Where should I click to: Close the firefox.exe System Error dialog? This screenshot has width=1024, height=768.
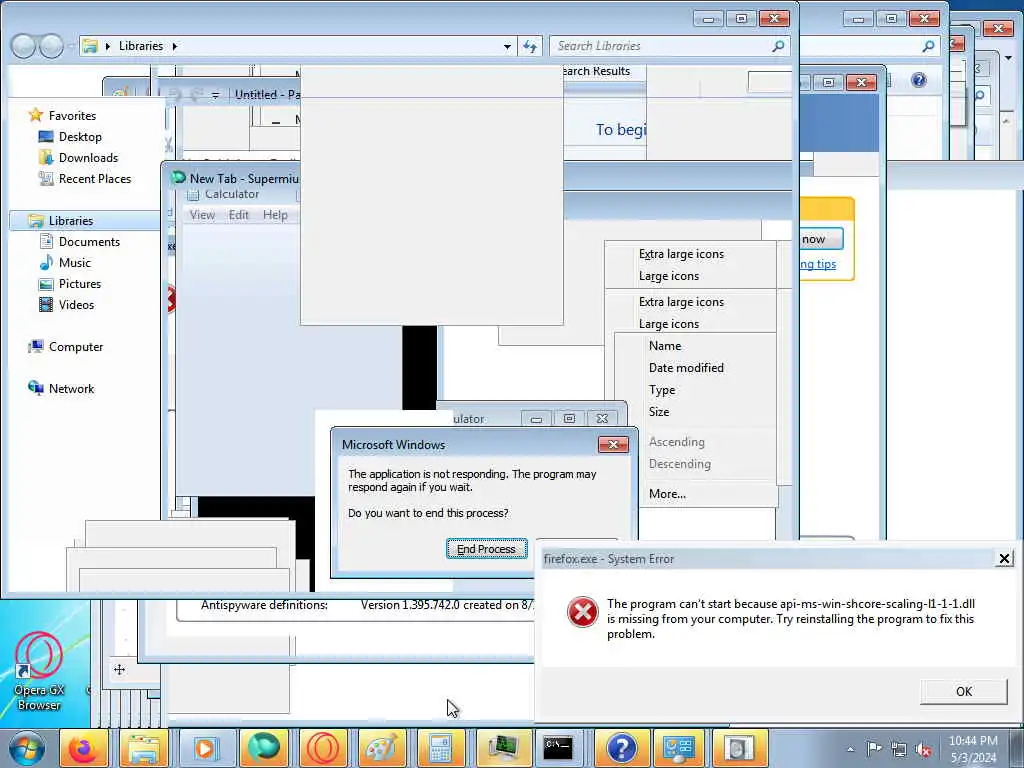tap(1004, 558)
